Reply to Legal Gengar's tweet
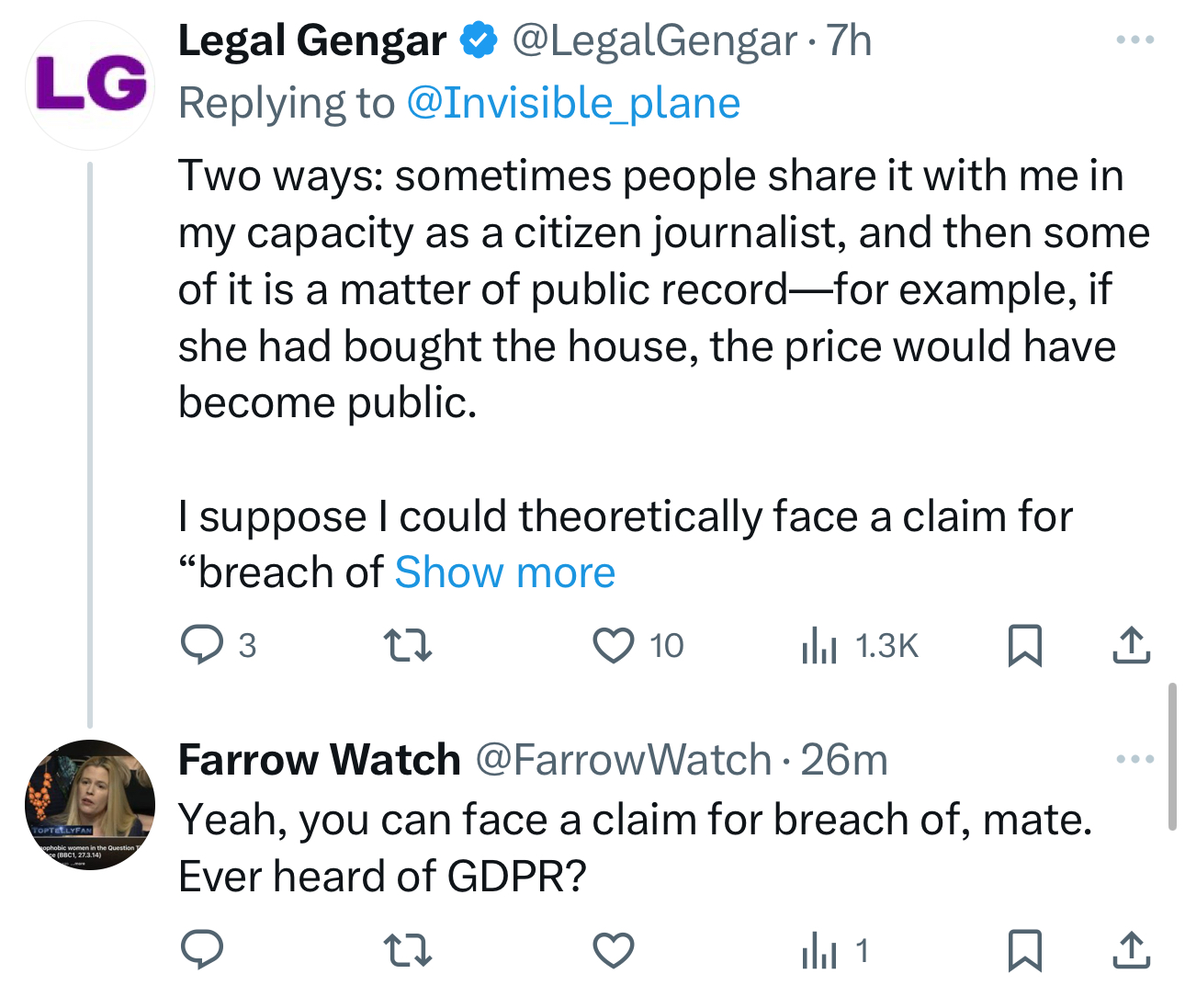 point(202,645)
